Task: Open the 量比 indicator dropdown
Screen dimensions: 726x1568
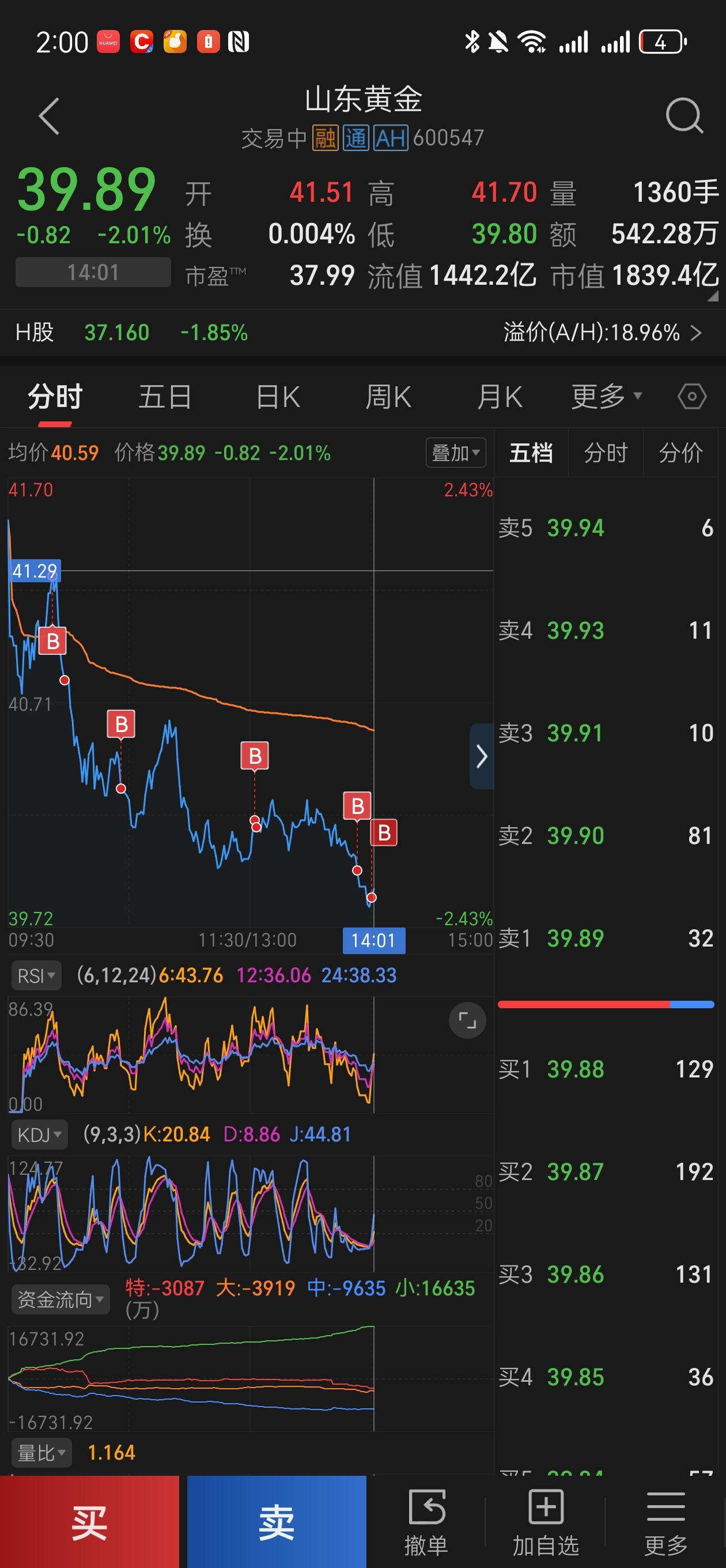Action: coord(41,1453)
